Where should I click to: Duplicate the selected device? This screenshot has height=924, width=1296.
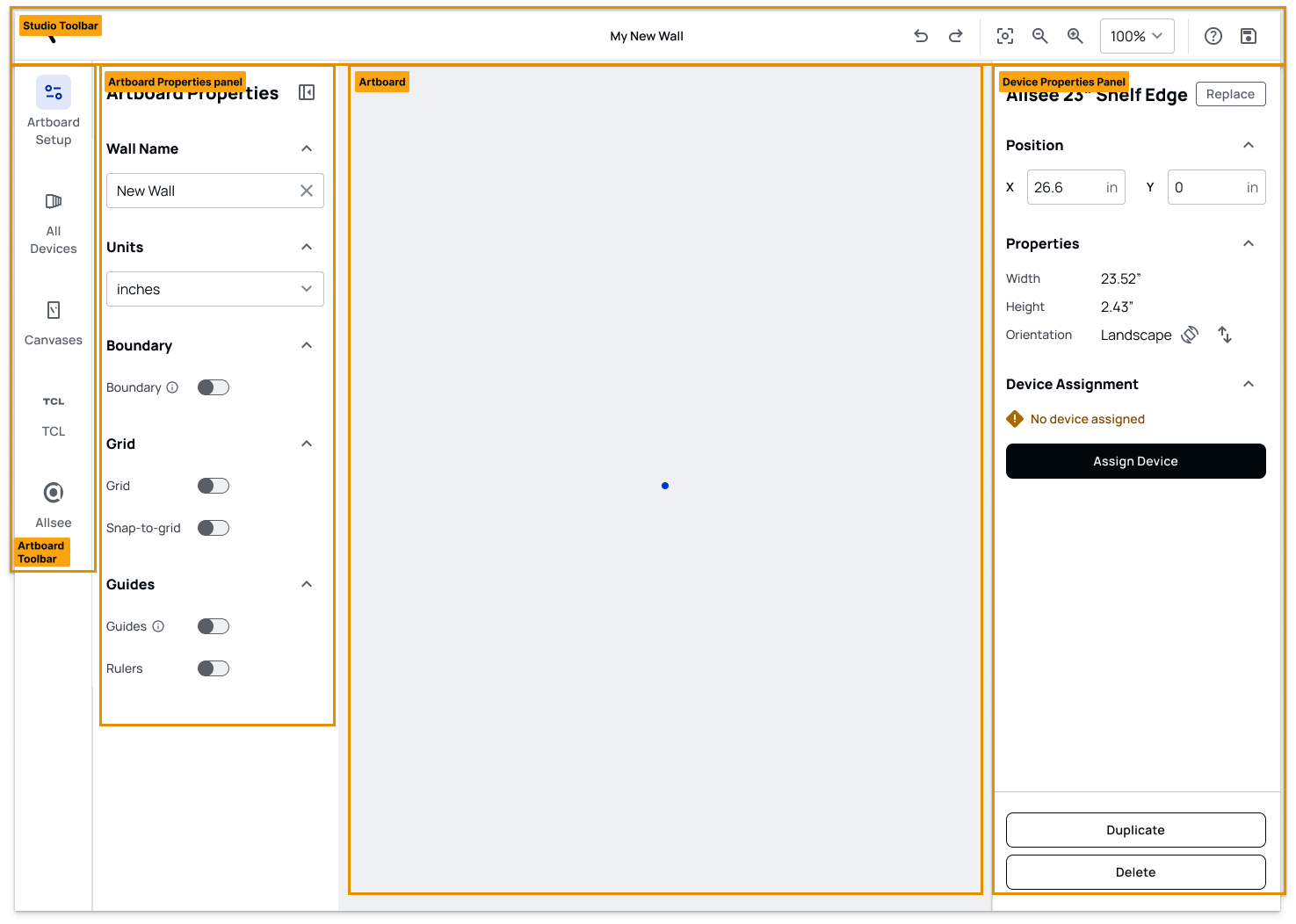coord(1136,830)
